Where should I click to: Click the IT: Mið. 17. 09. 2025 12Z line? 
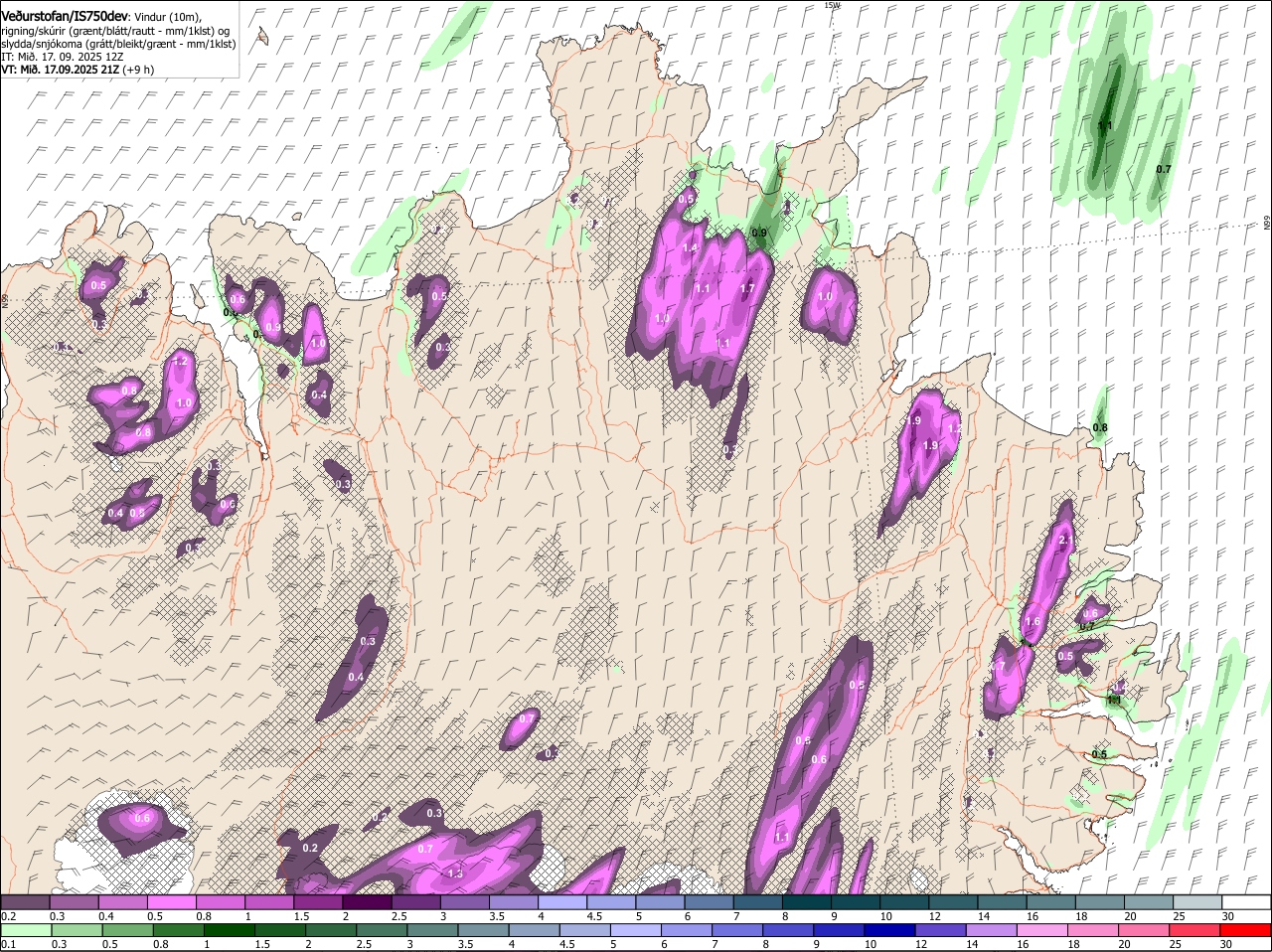63,57
